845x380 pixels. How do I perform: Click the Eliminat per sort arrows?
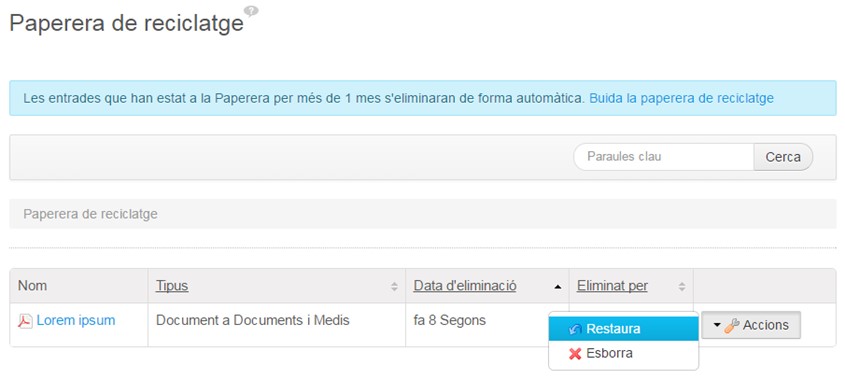point(682,287)
